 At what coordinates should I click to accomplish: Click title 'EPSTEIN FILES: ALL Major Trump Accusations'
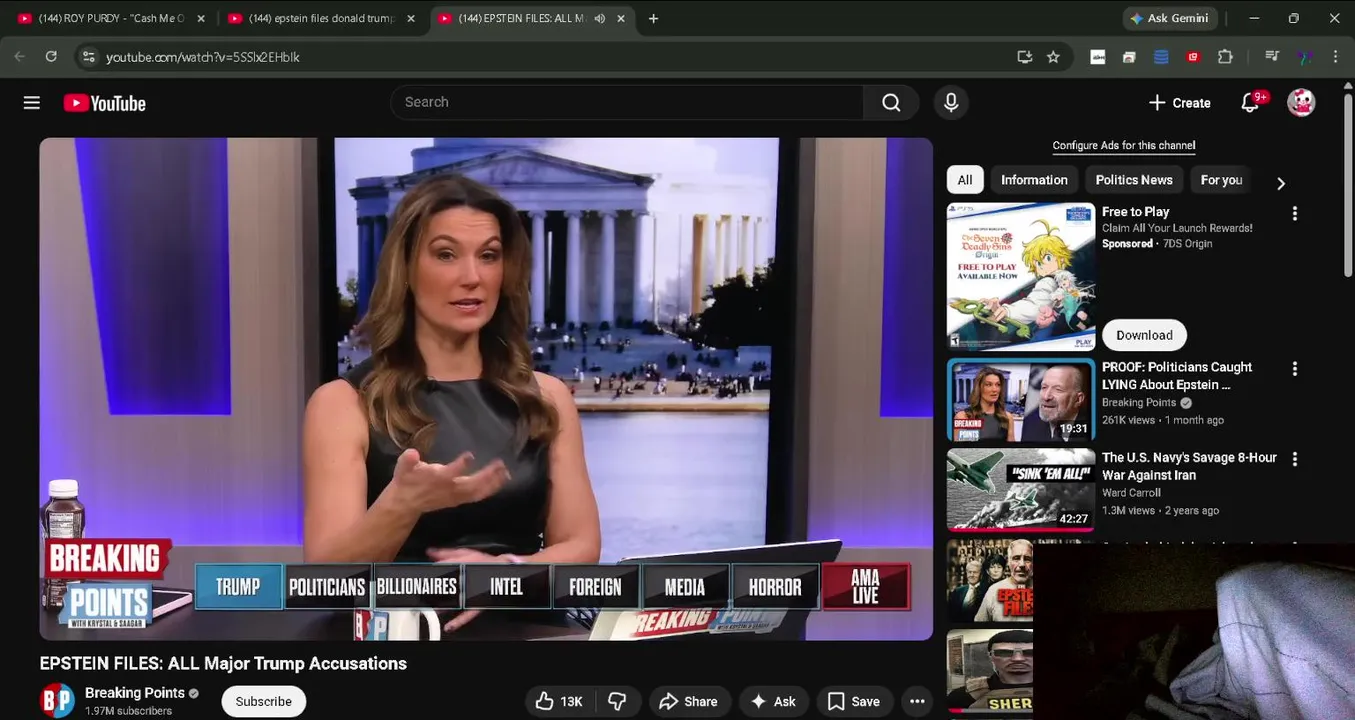click(223, 664)
